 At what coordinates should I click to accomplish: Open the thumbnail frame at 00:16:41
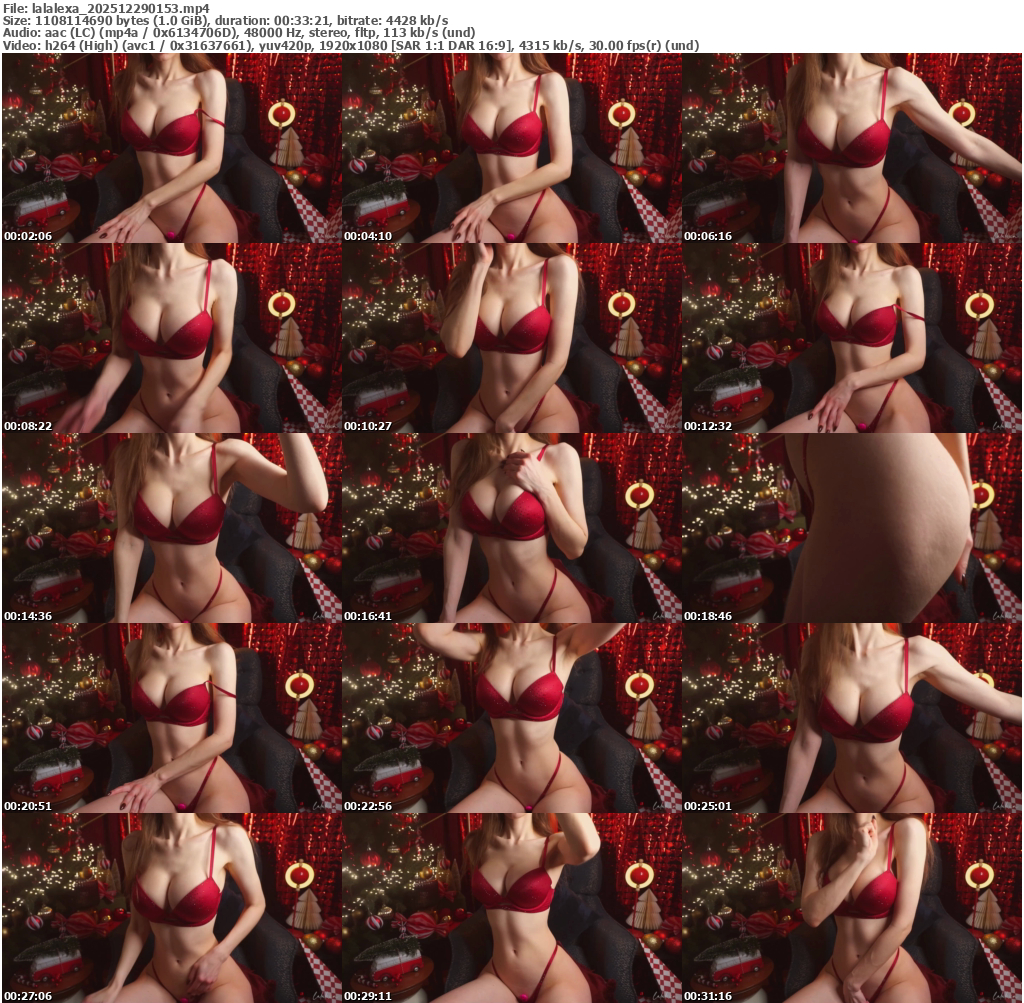(x=511, y=528)
